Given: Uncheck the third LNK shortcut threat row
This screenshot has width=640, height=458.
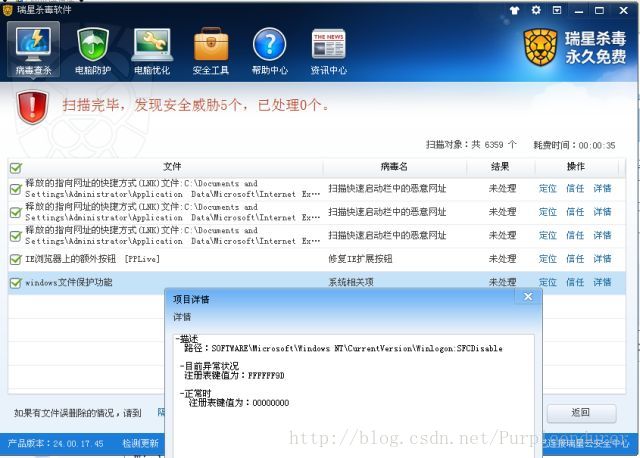Looking at the screenshot, I should pos(16,236).
